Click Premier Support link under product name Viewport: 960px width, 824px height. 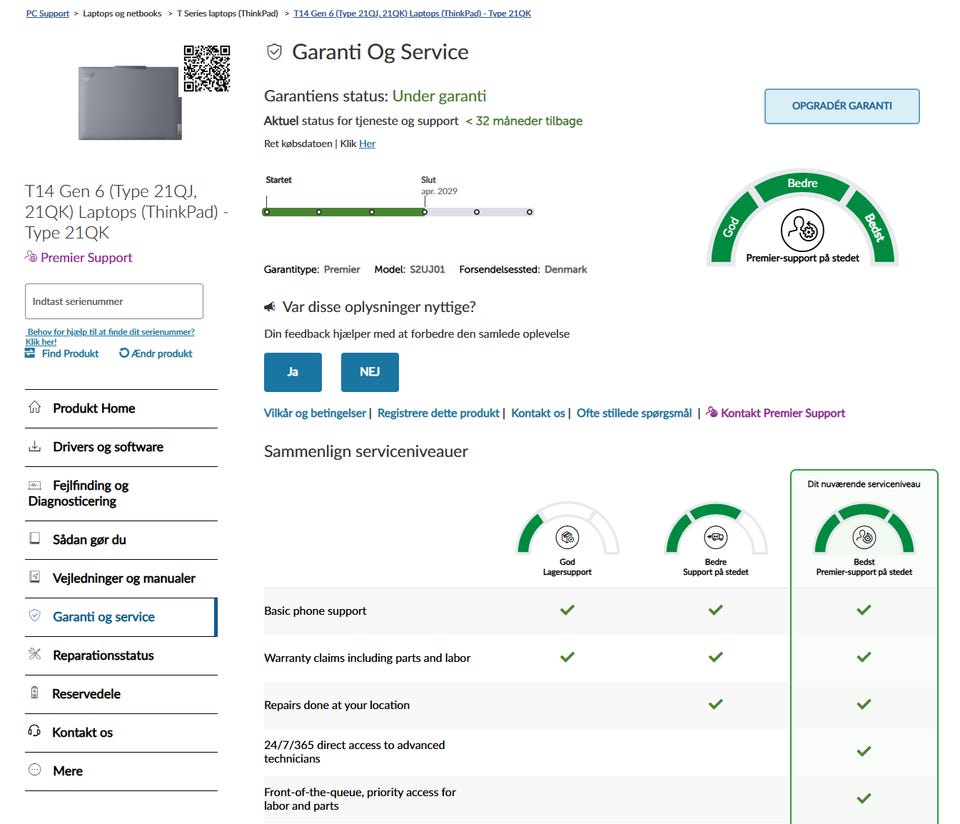pyautogui.click(x=86, y=257)
